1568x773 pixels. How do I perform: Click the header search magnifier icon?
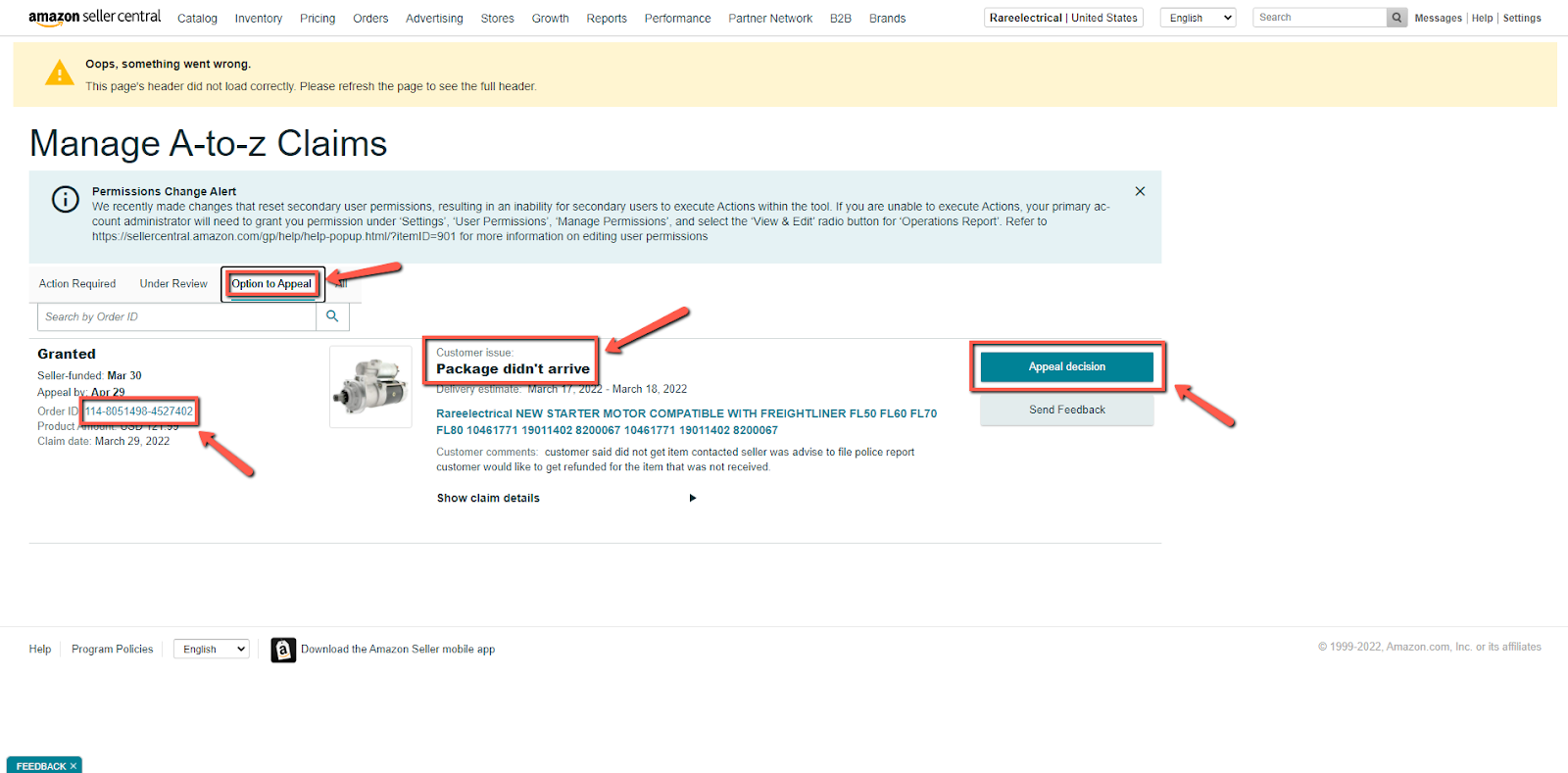(1396, 18)
